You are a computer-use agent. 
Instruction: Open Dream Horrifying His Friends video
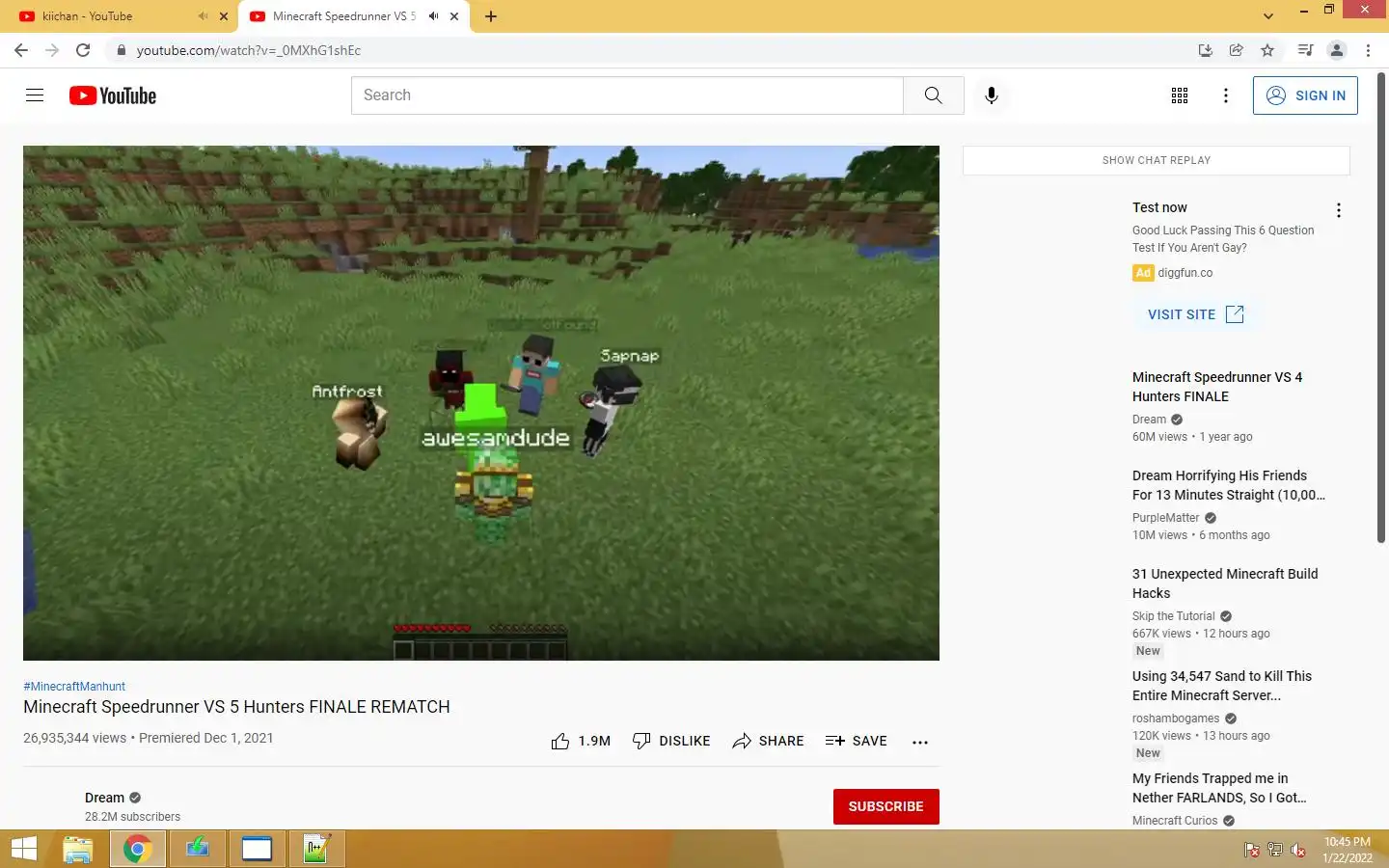(1229, 485)
